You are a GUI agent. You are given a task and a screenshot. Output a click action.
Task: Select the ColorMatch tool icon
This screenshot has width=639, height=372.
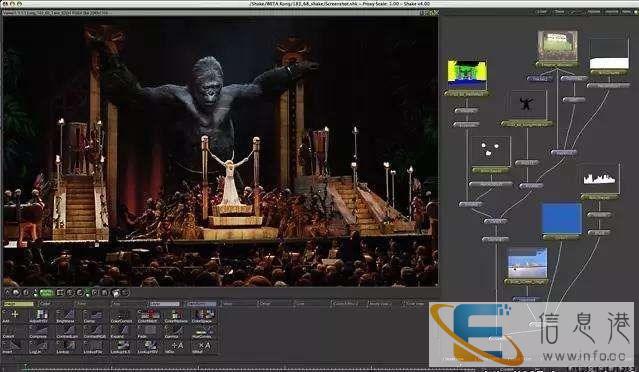pos(148,315)
